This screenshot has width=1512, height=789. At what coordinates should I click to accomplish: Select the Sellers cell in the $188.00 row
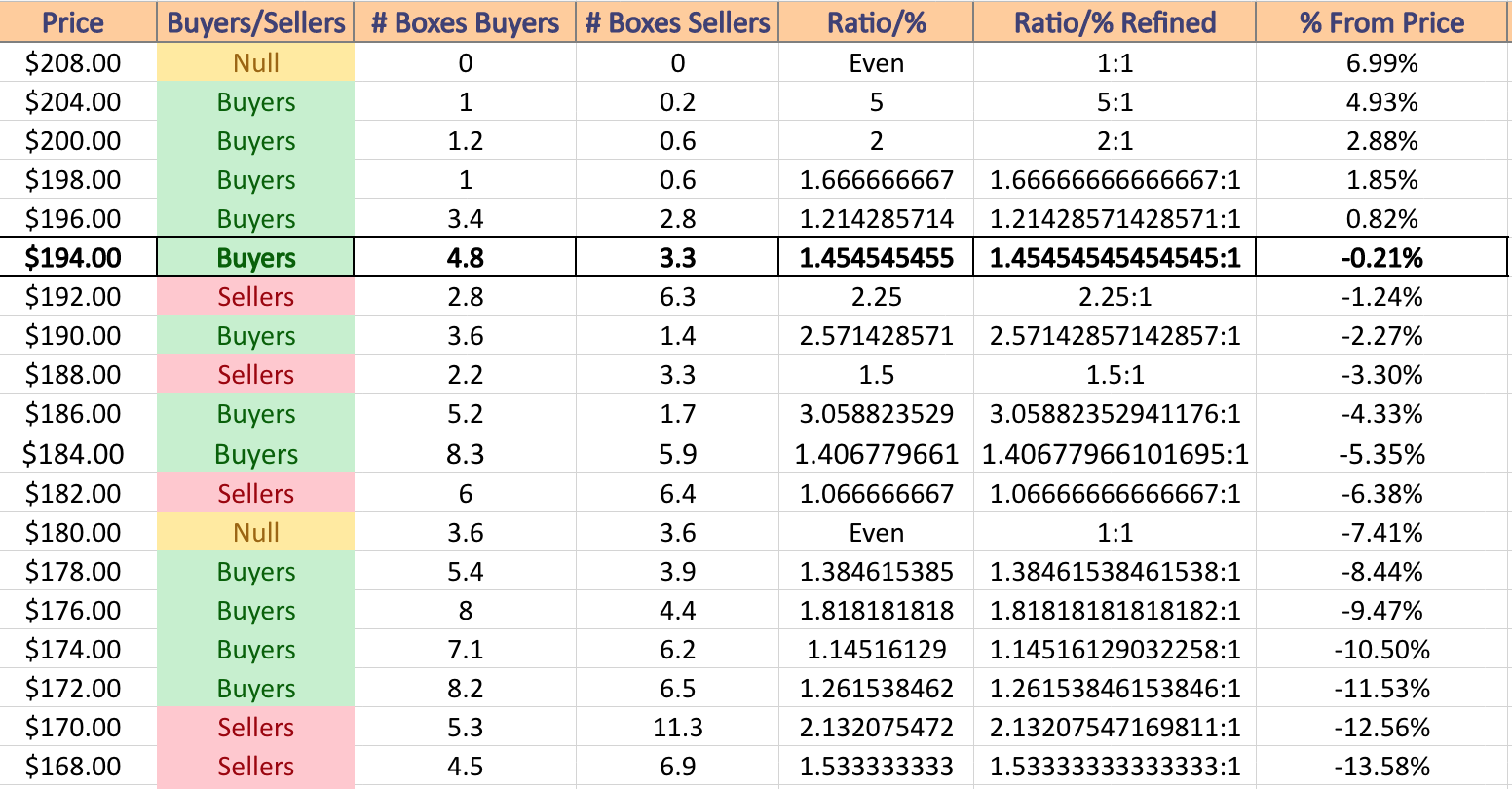click(256, 375)
